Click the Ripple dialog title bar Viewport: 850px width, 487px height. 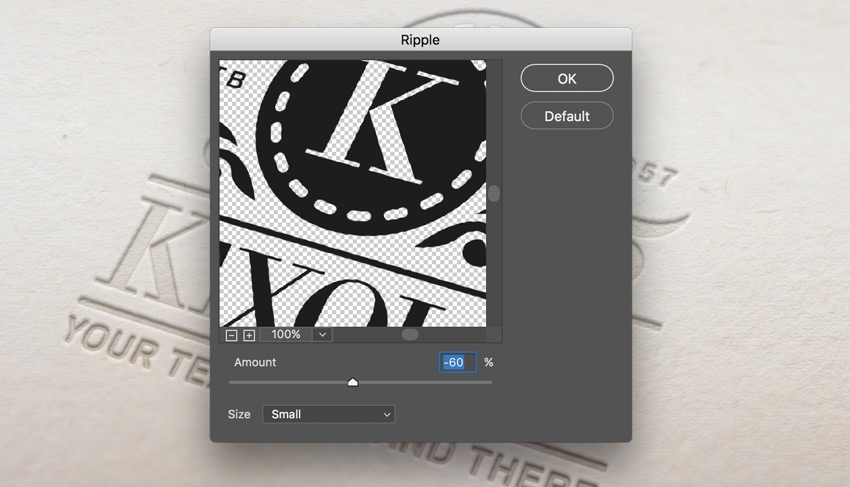(x=420, y=40)
